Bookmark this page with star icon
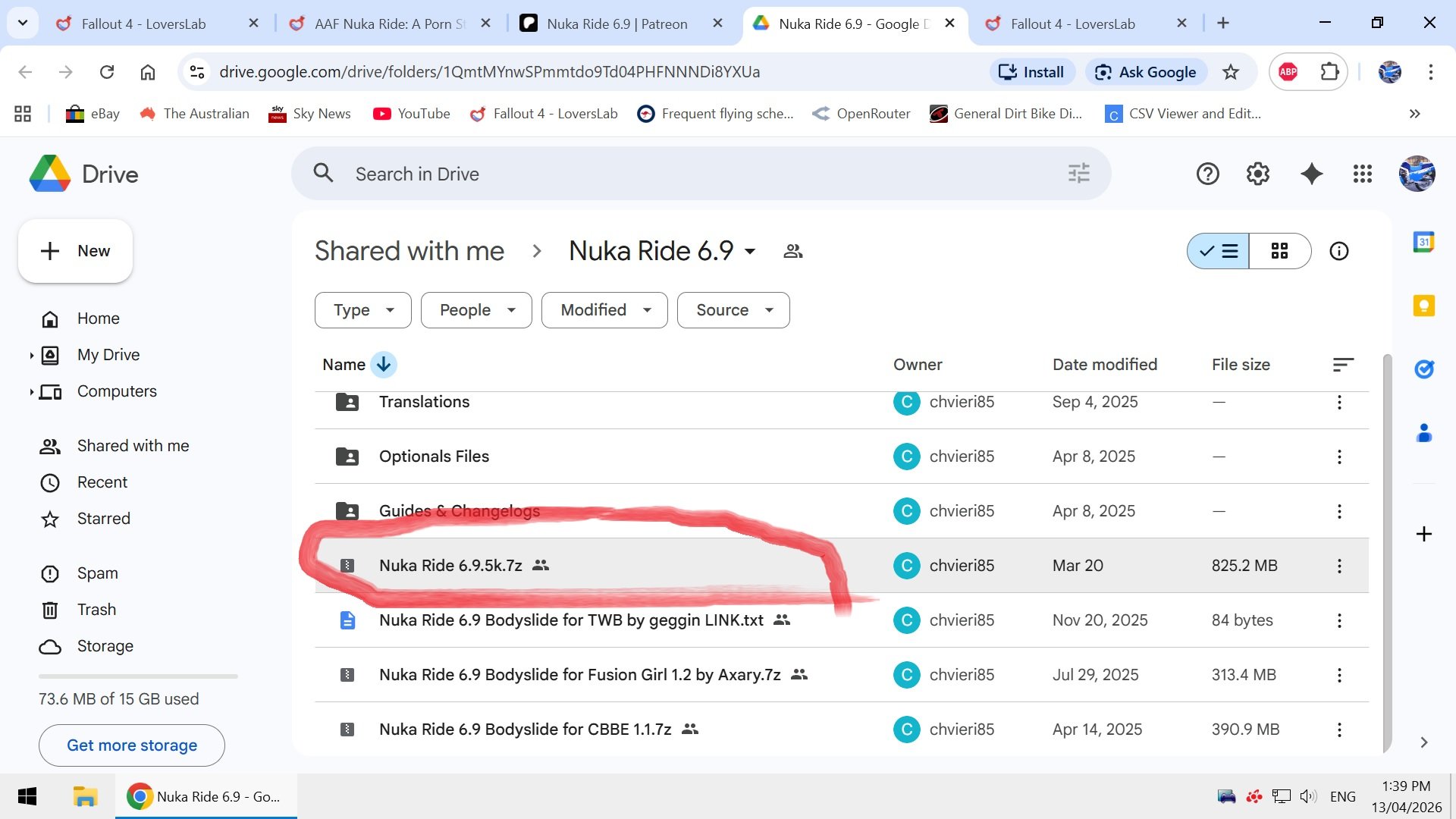This screenshot has width=1456, height=819. click(x=1231, y=72)
